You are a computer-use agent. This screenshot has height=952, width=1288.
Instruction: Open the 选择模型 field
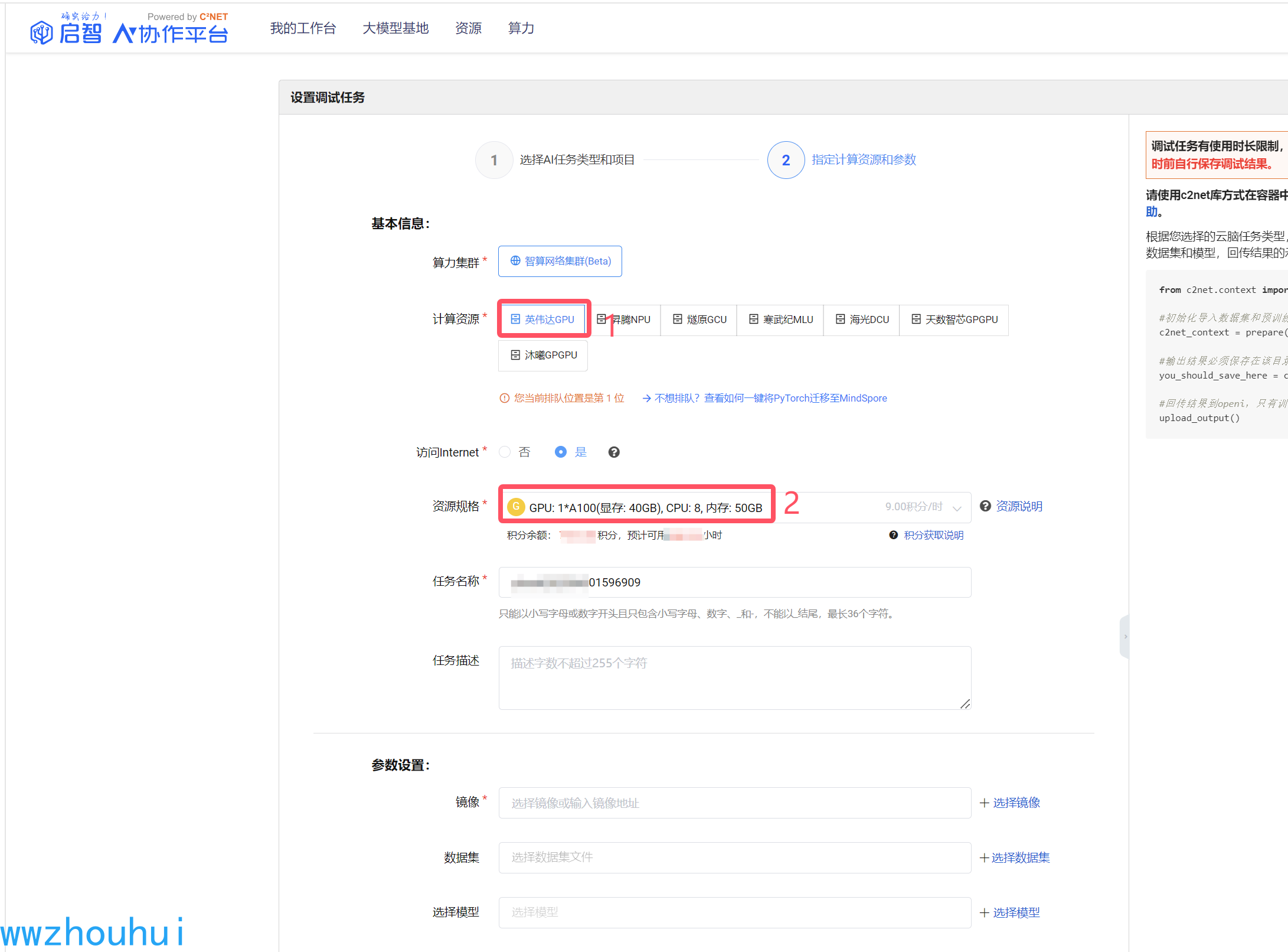735,912
